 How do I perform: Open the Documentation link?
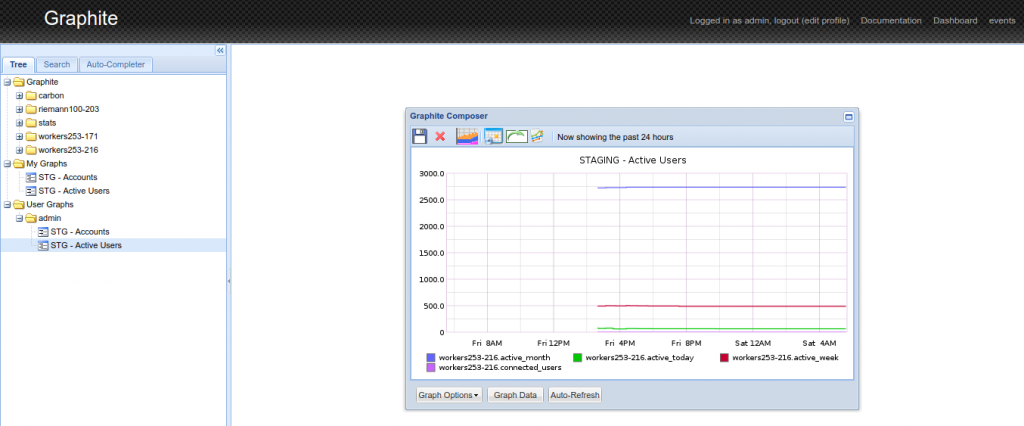pos(890,21)
